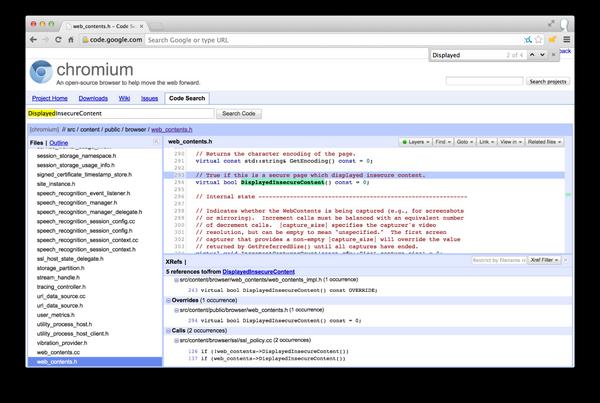This screenshot has width=600, height=403.
Task: Open vibration_provider.h file
Action: [62, 343]
